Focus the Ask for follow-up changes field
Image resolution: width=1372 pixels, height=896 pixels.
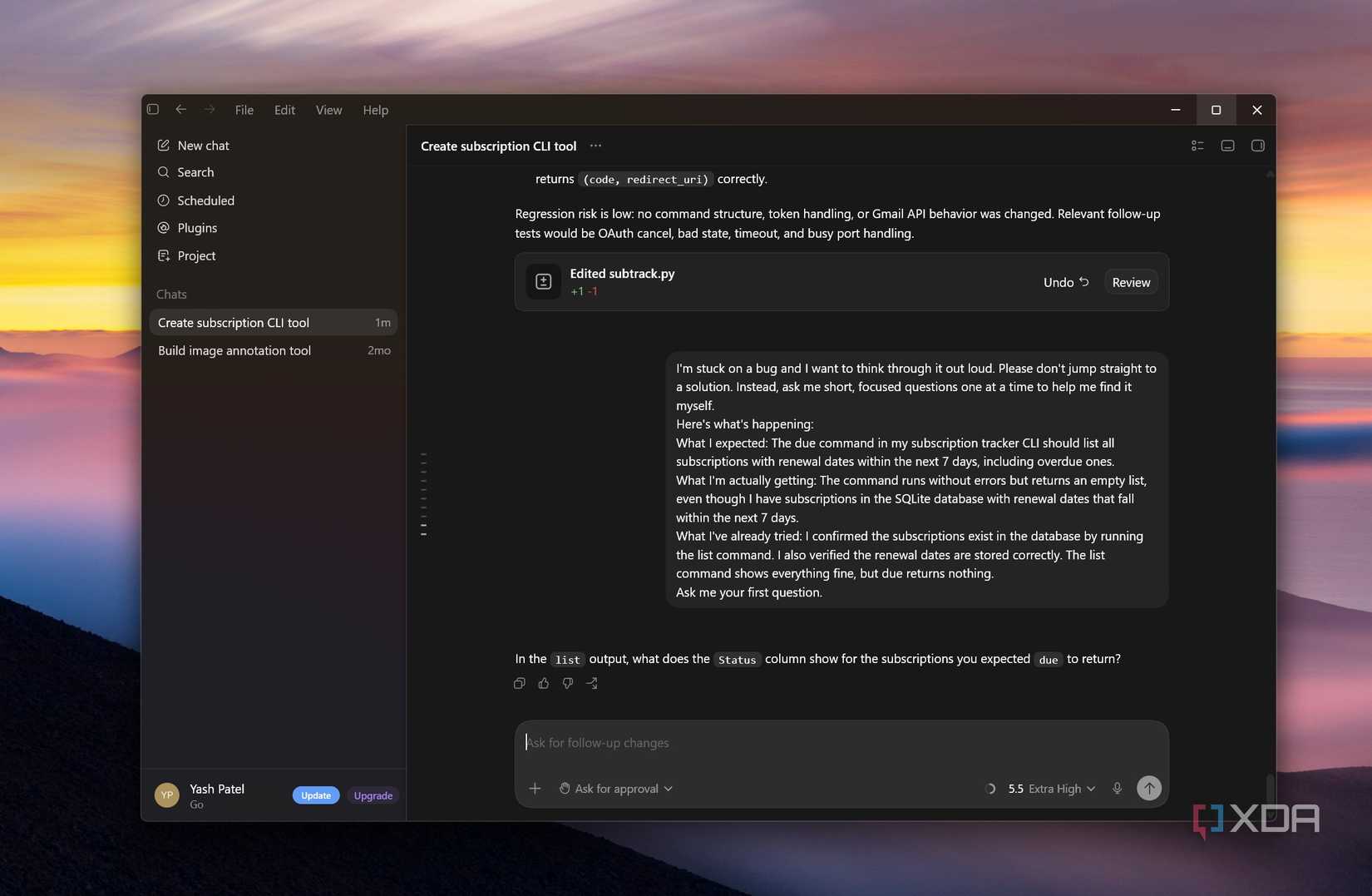(x=841, y=743)
